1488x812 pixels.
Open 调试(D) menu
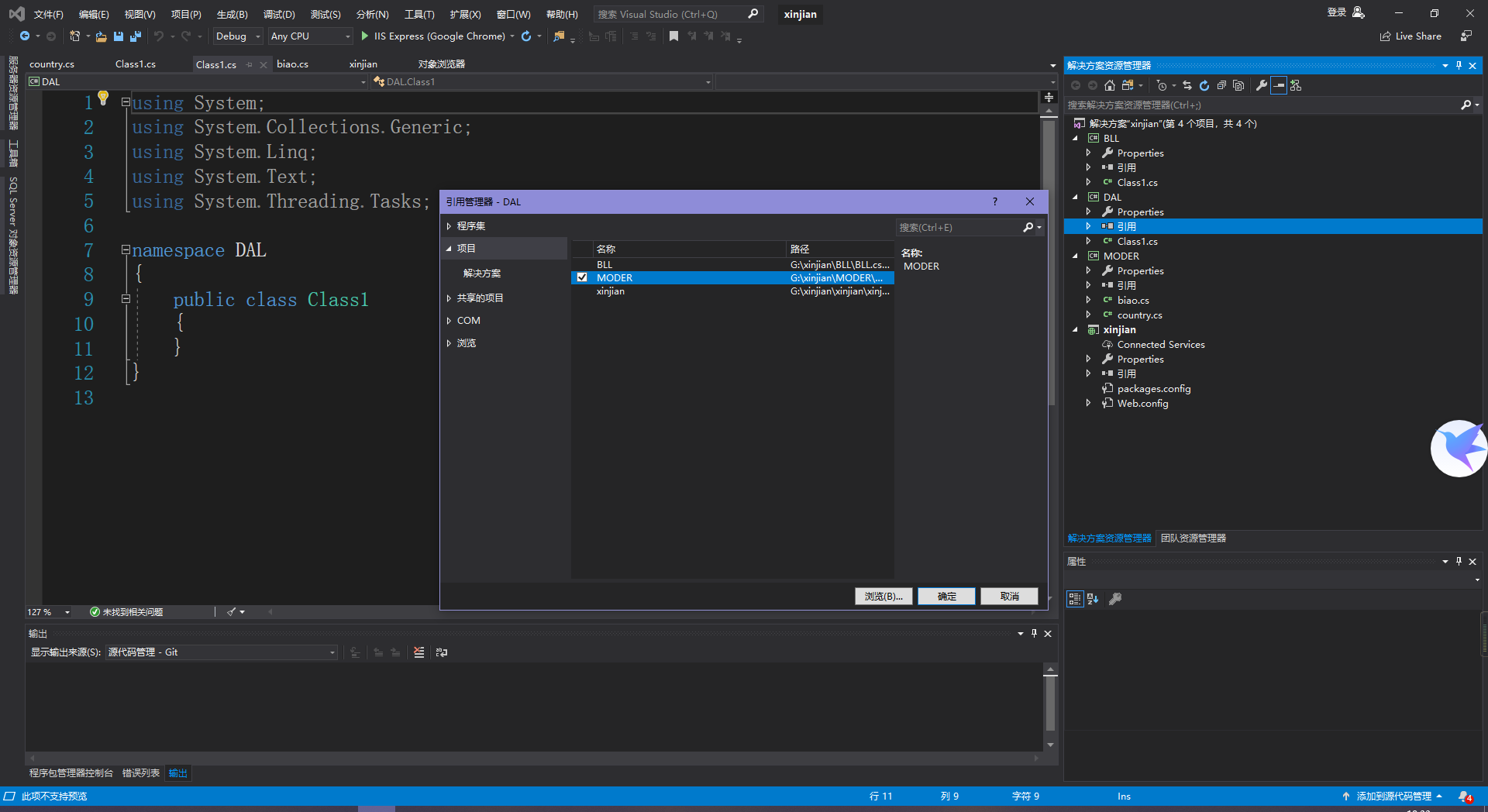tap(279, 14)
